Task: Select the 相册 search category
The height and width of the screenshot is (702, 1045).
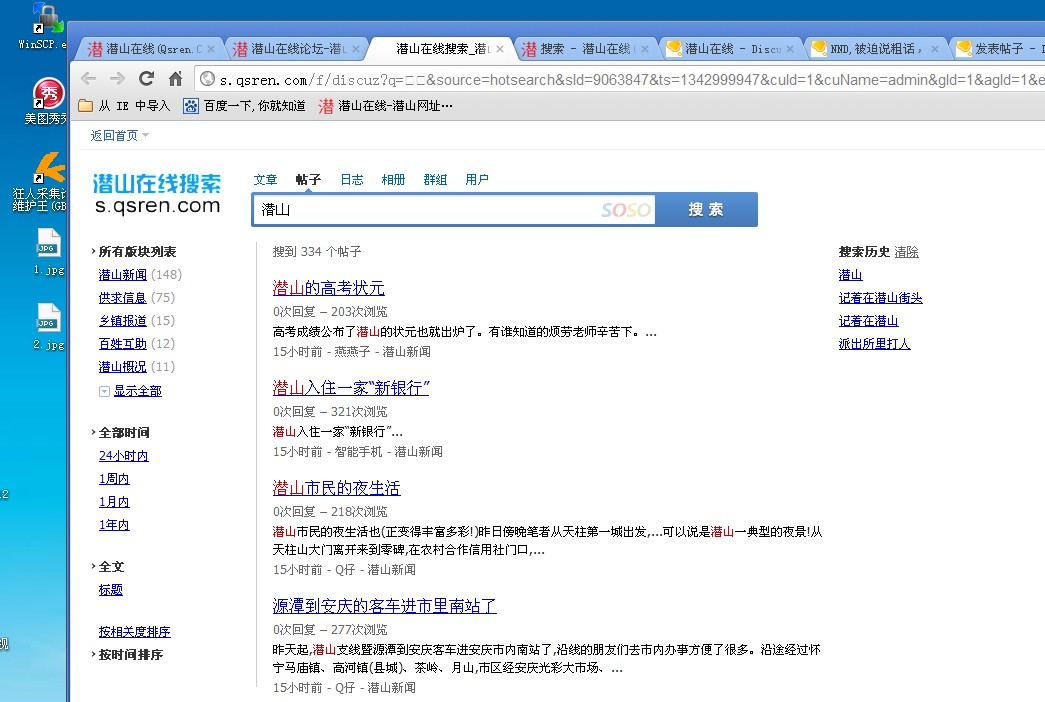Action: pyautogui.click(x=393, y=179)
